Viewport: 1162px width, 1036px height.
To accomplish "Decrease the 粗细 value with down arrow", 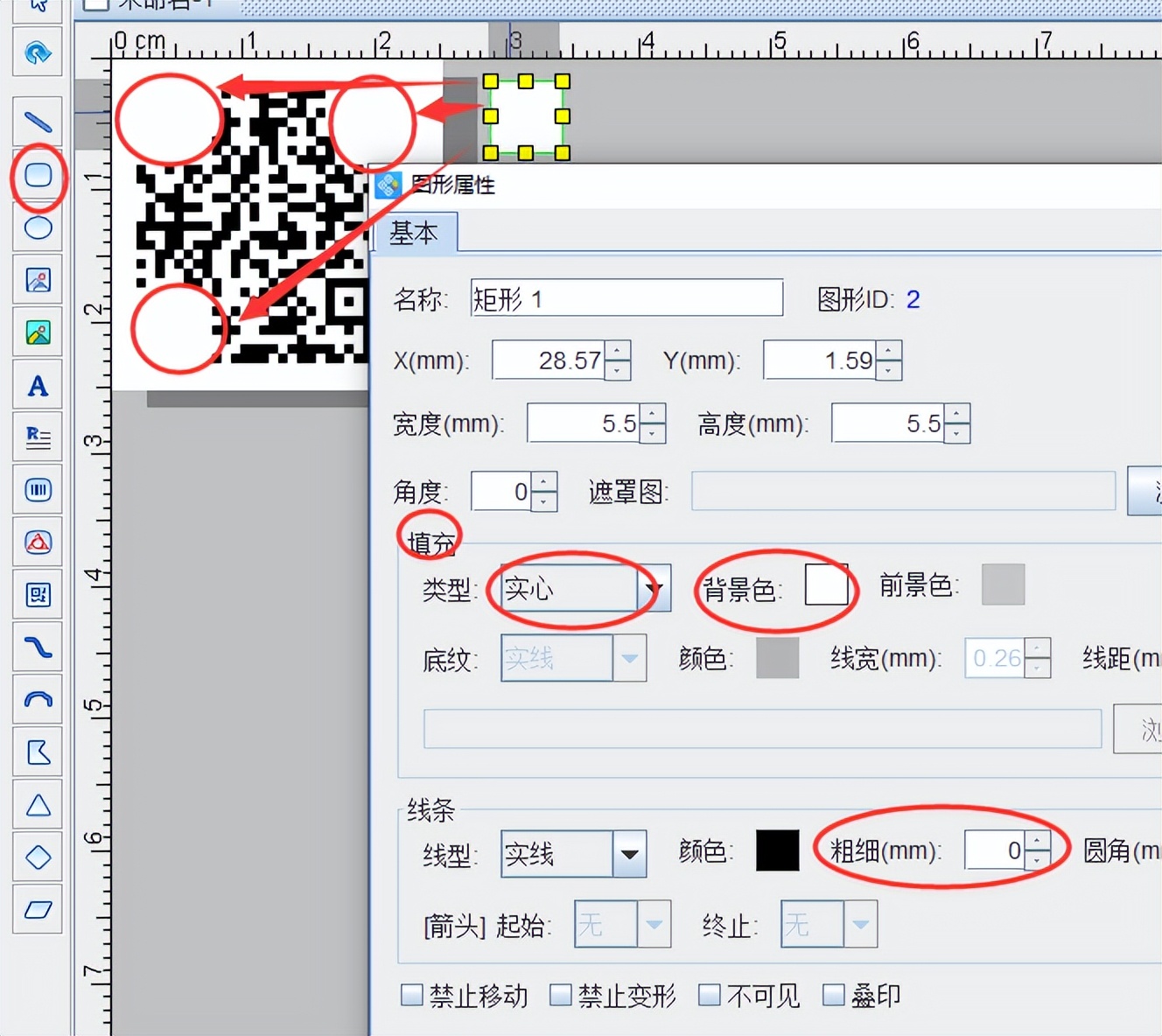I will click(x=1038, y=860).
